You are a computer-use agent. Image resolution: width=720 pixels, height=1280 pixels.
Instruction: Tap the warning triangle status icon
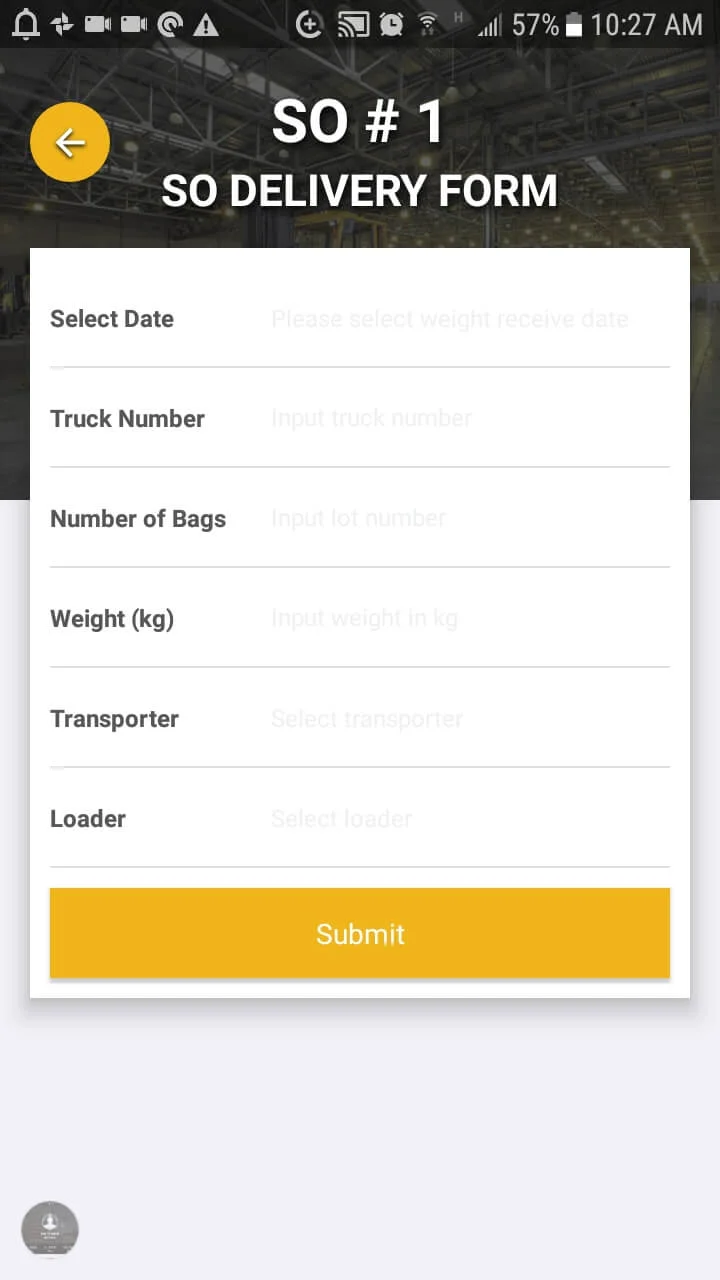click(x=206, y=25)
